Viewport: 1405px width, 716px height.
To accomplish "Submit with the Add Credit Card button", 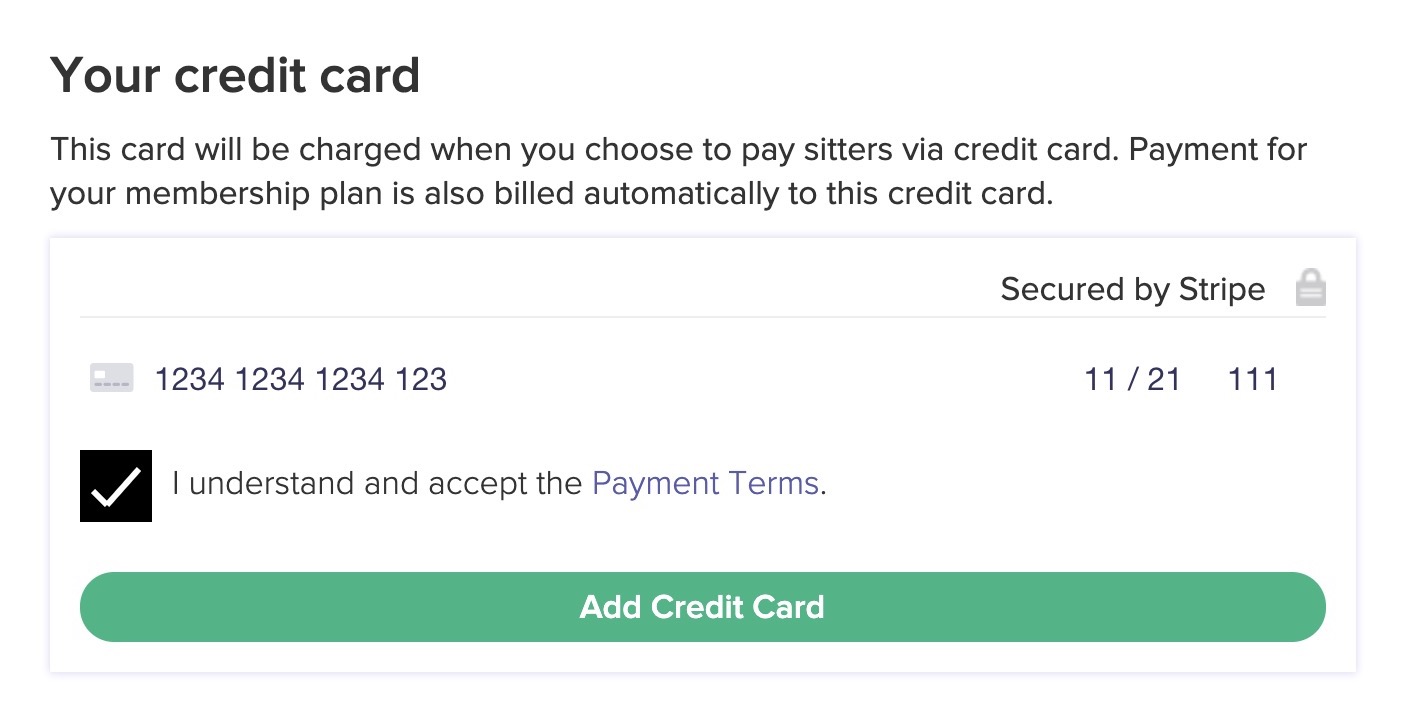I will 703,607.
